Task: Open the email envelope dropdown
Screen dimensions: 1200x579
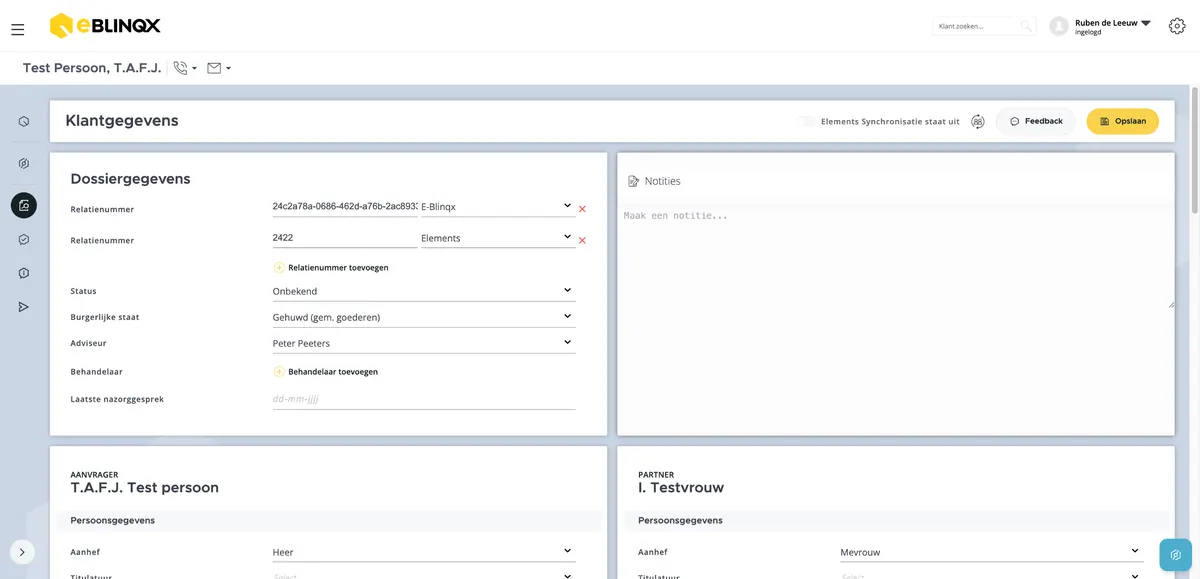Action: tap(219, 68)
